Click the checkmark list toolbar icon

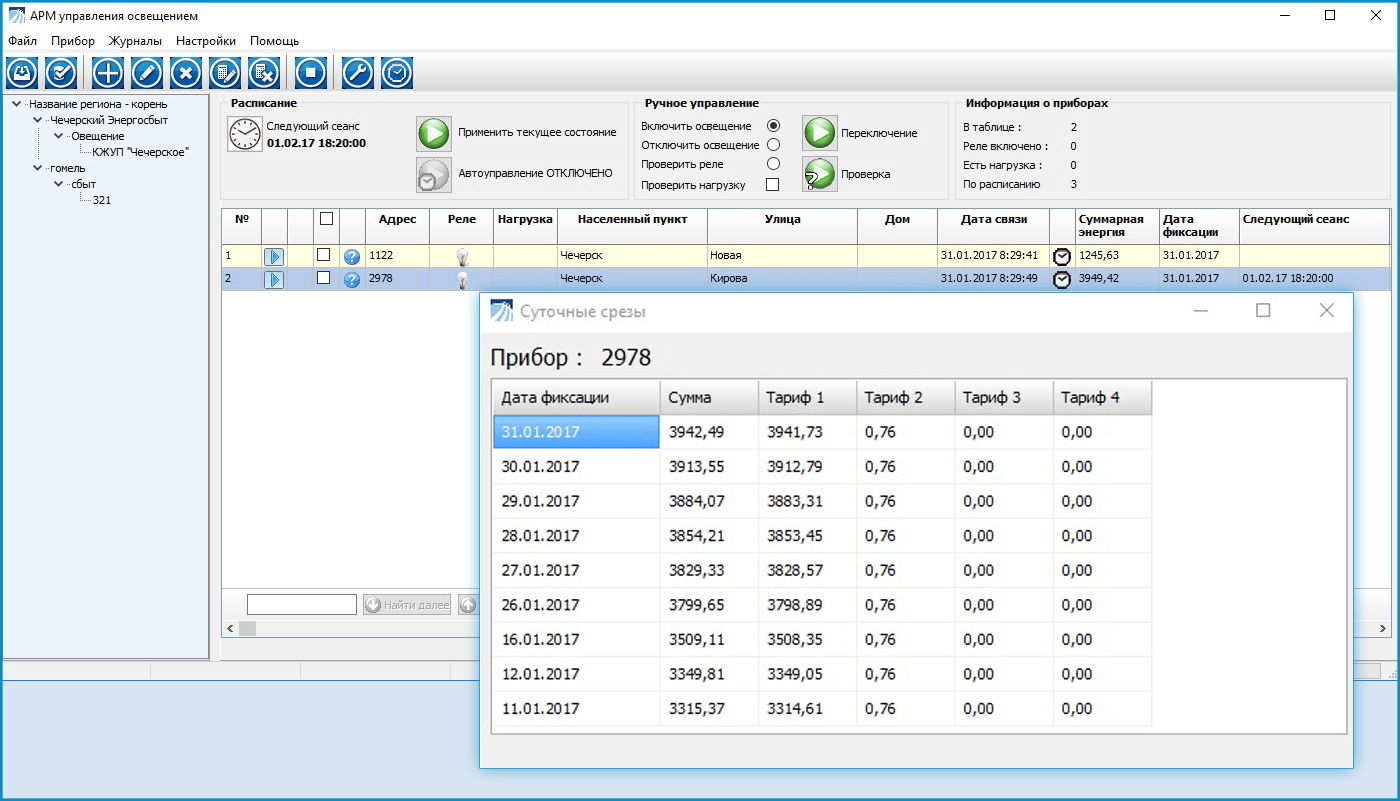pos(61,73)
